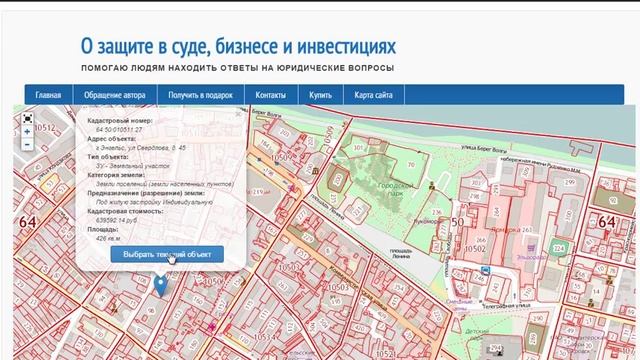Open the Главная menu item

pos(48,95)
